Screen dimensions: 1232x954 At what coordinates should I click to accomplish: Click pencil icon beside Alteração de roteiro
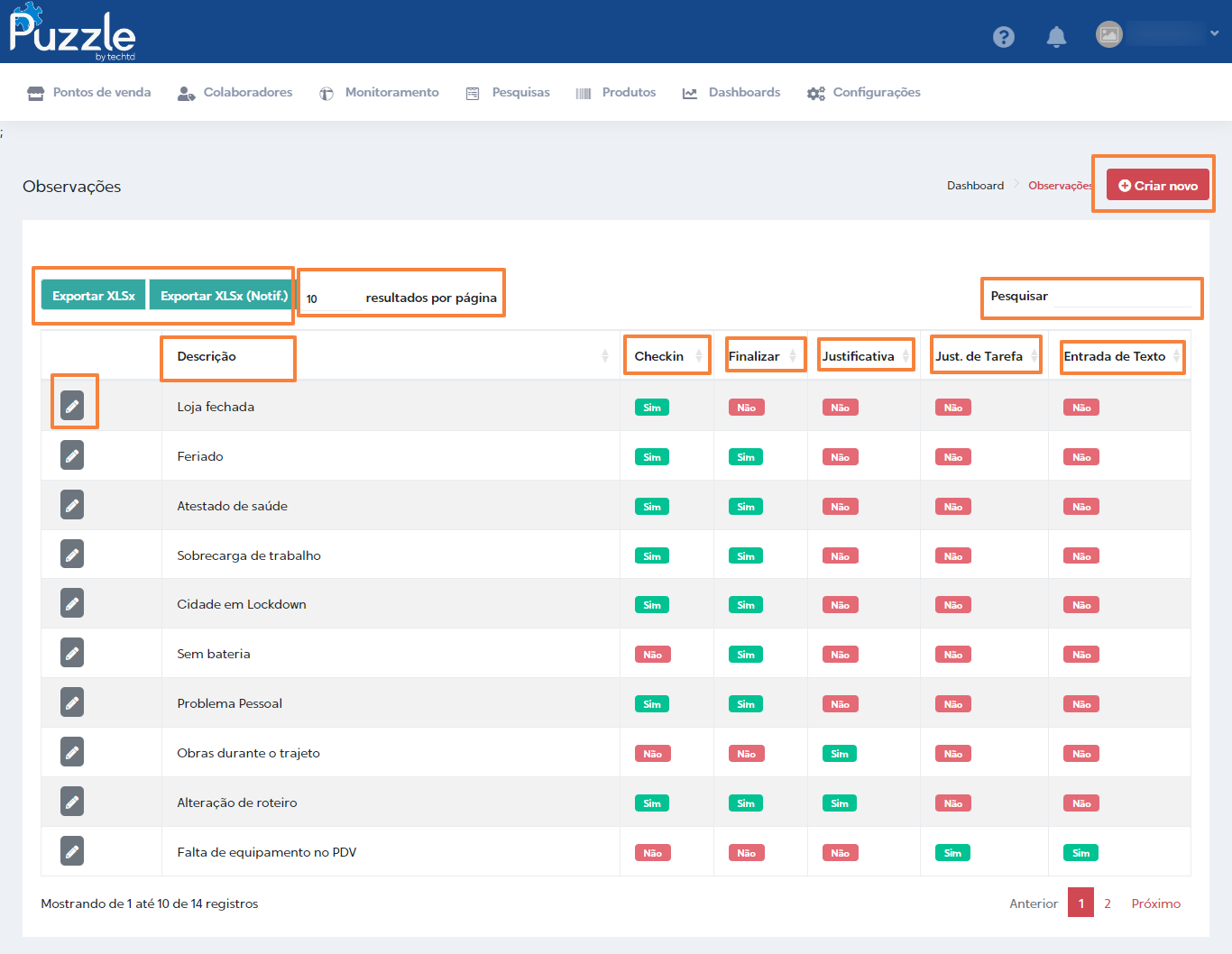pyautogui.click(x=72, y=803)
